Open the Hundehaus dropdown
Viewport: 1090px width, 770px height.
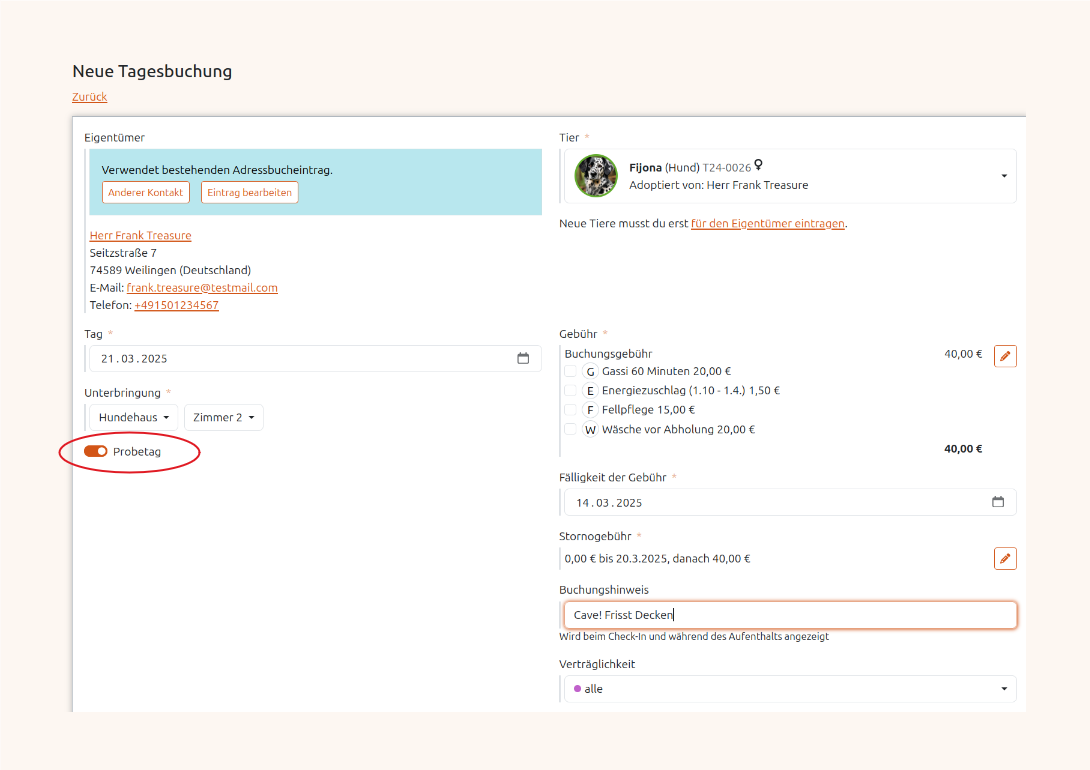pos(134,417)
